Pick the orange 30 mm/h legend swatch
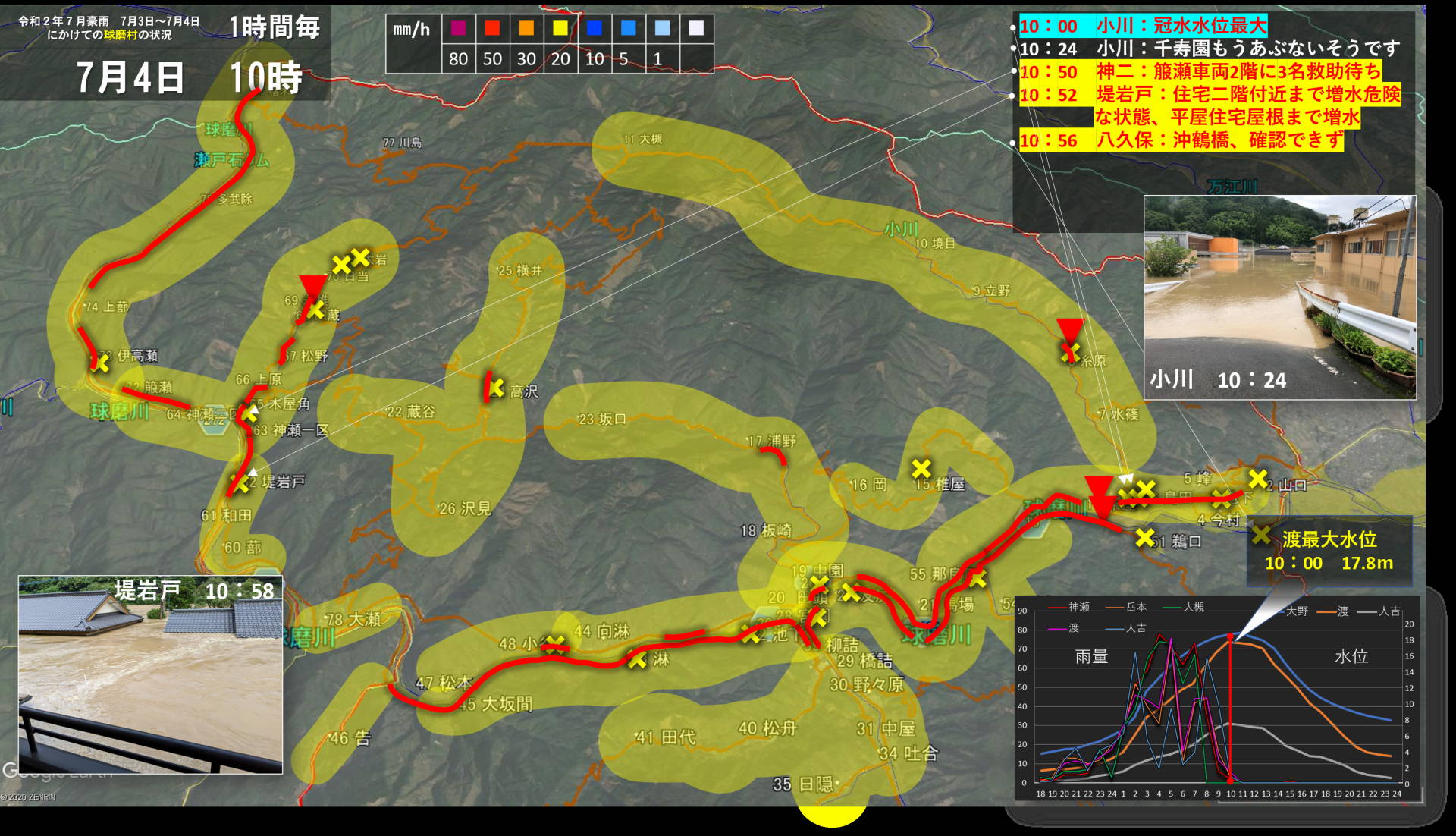Viewport: 1456px width, 836px height. pyautogui.click(x=526, y=28)
